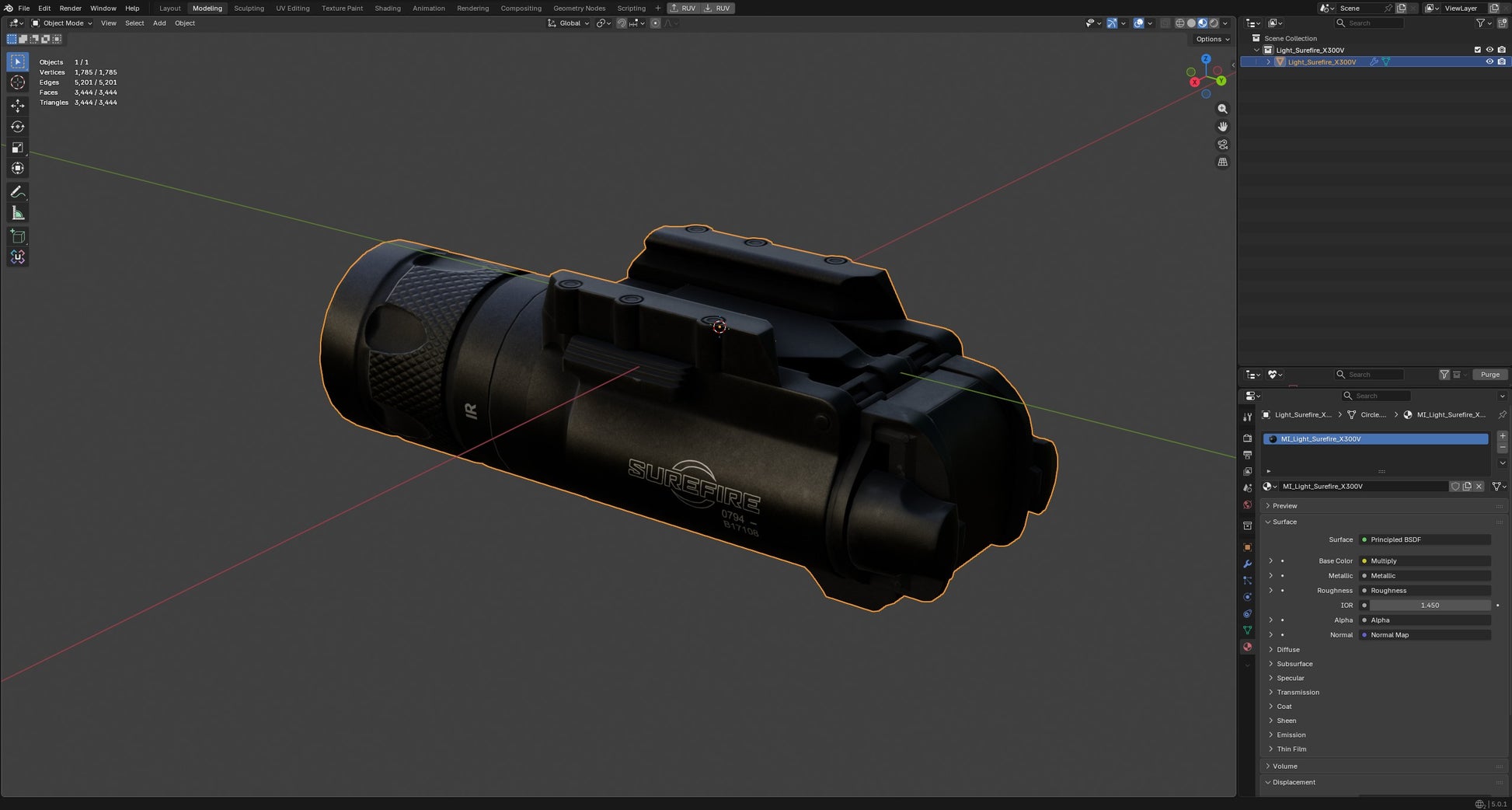The width and height of the screenshot is (1512, 810).
Task: Activate the Move tool
Action: click(18, 106)
